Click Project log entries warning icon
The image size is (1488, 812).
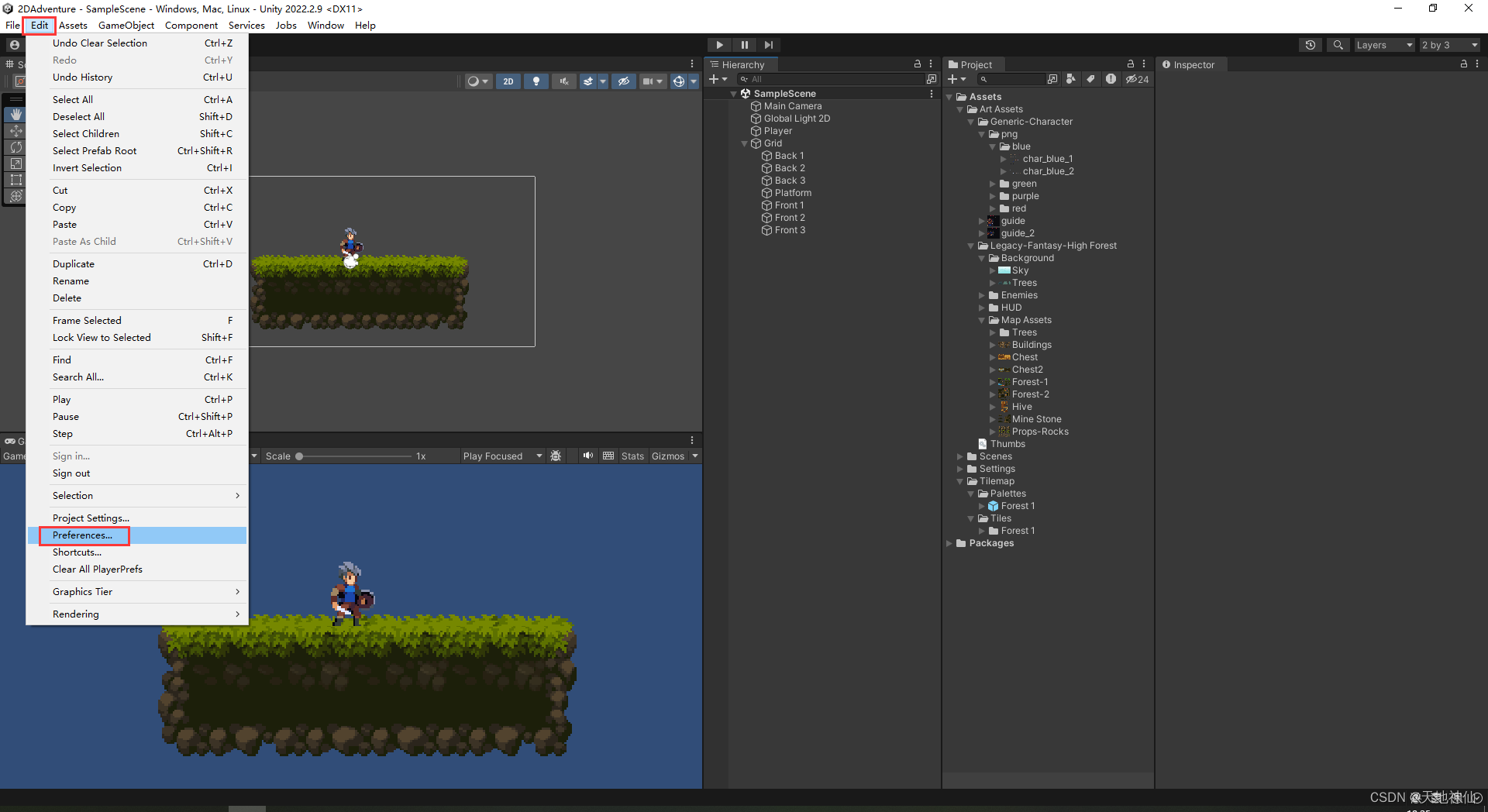[1111, 79]
